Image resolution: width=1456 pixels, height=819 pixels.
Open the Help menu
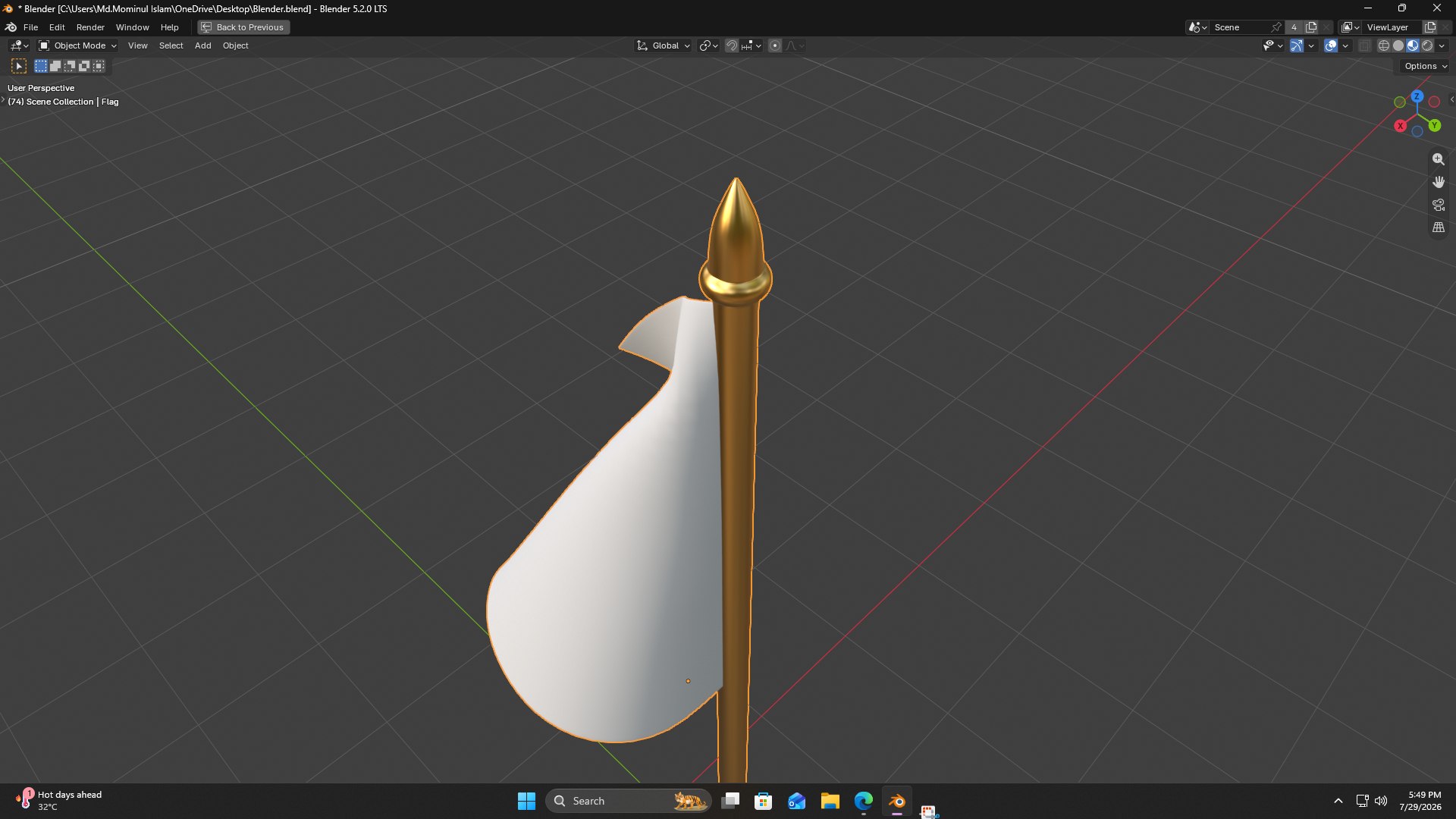tap(169, 27)
